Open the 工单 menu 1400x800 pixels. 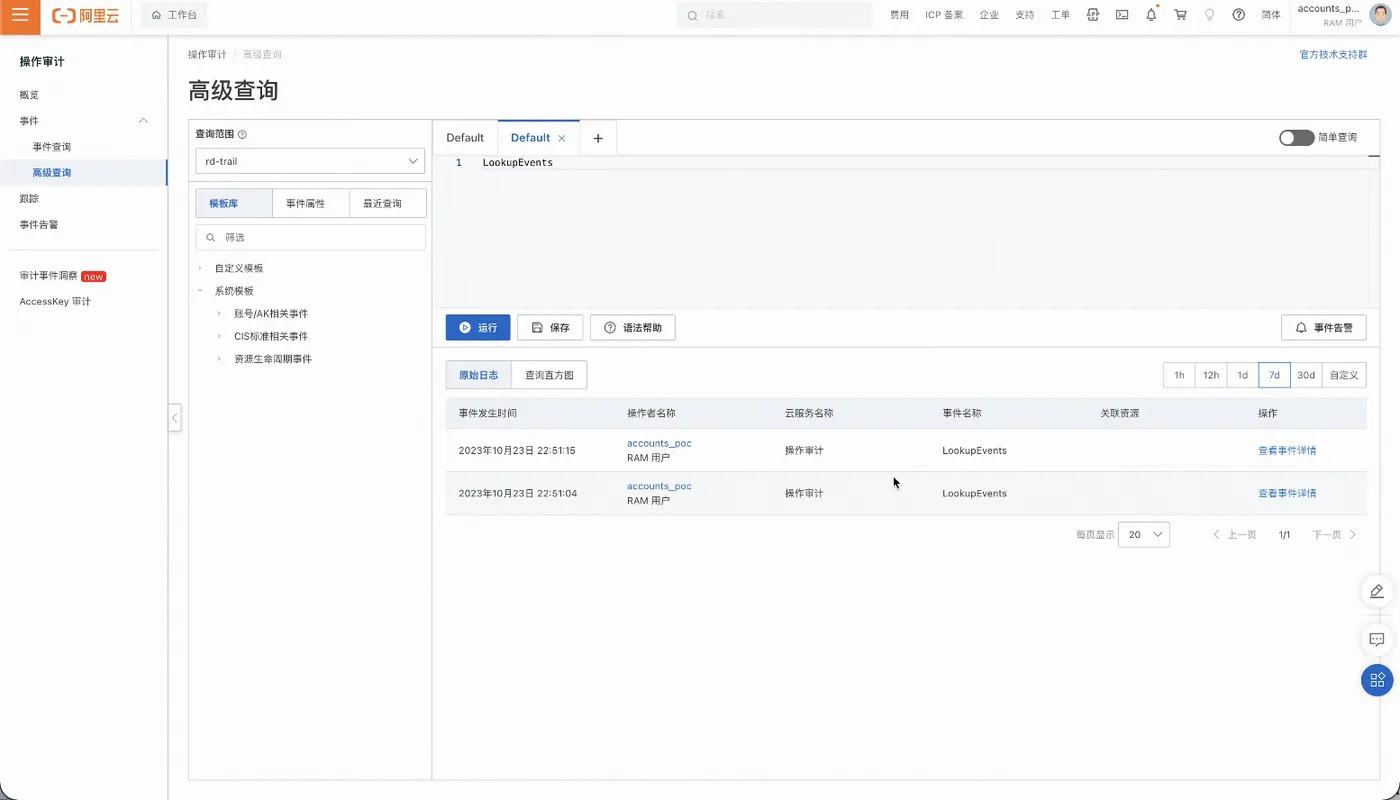(1061, 15)
